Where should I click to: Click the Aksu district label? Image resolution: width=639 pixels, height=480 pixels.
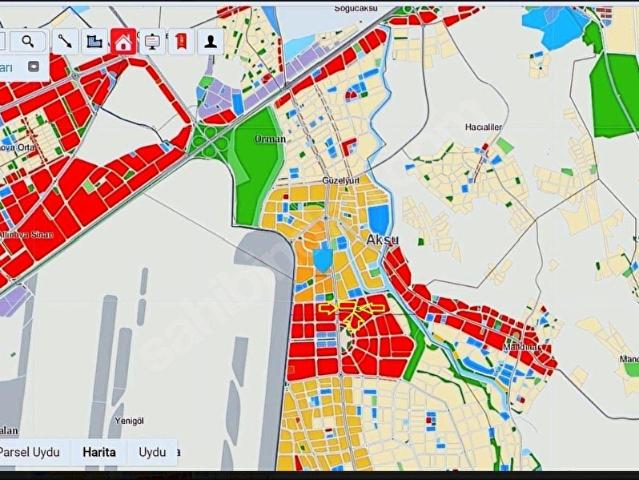point(382,241)
